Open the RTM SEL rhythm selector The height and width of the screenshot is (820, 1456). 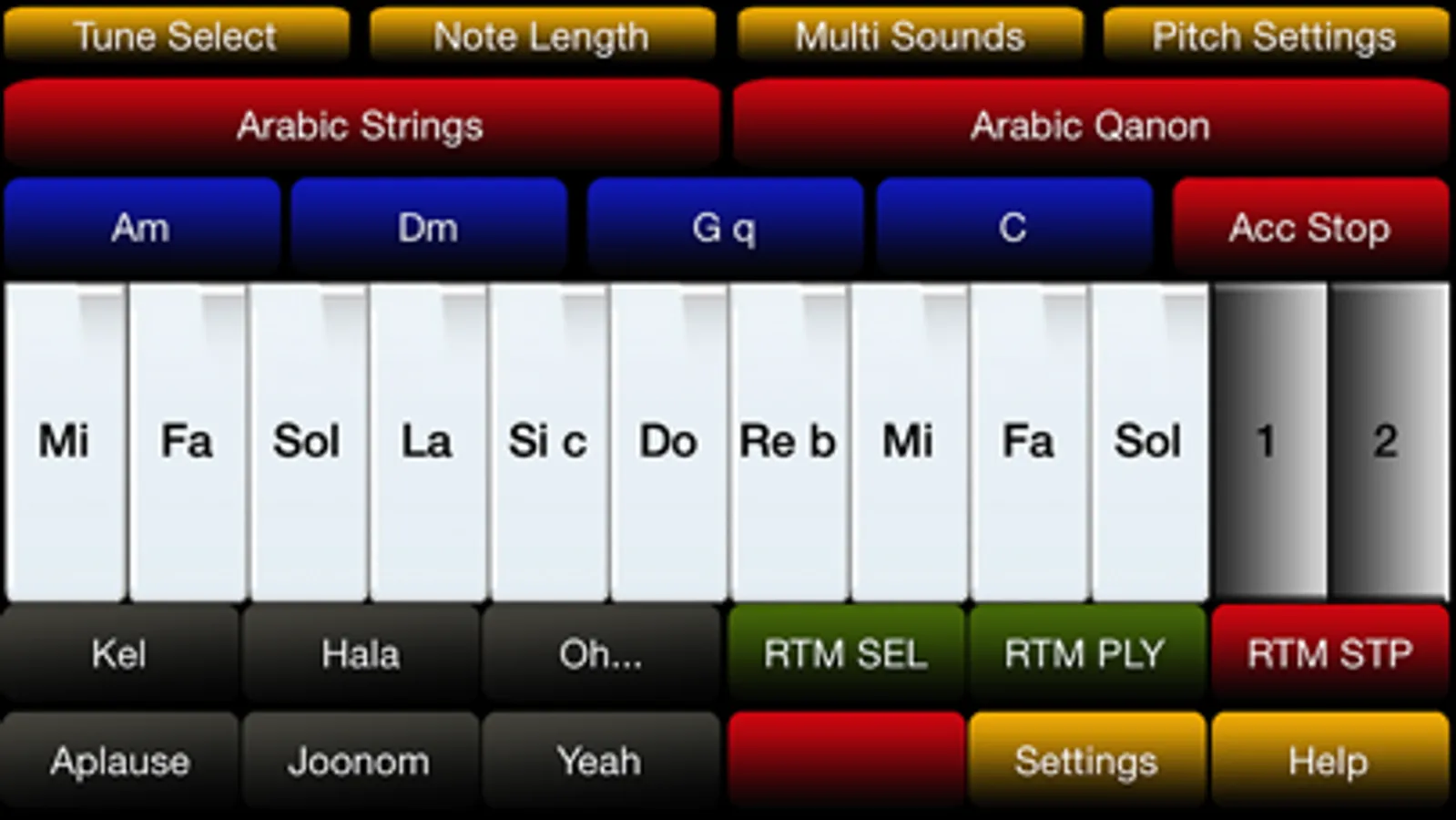[845, 653]
